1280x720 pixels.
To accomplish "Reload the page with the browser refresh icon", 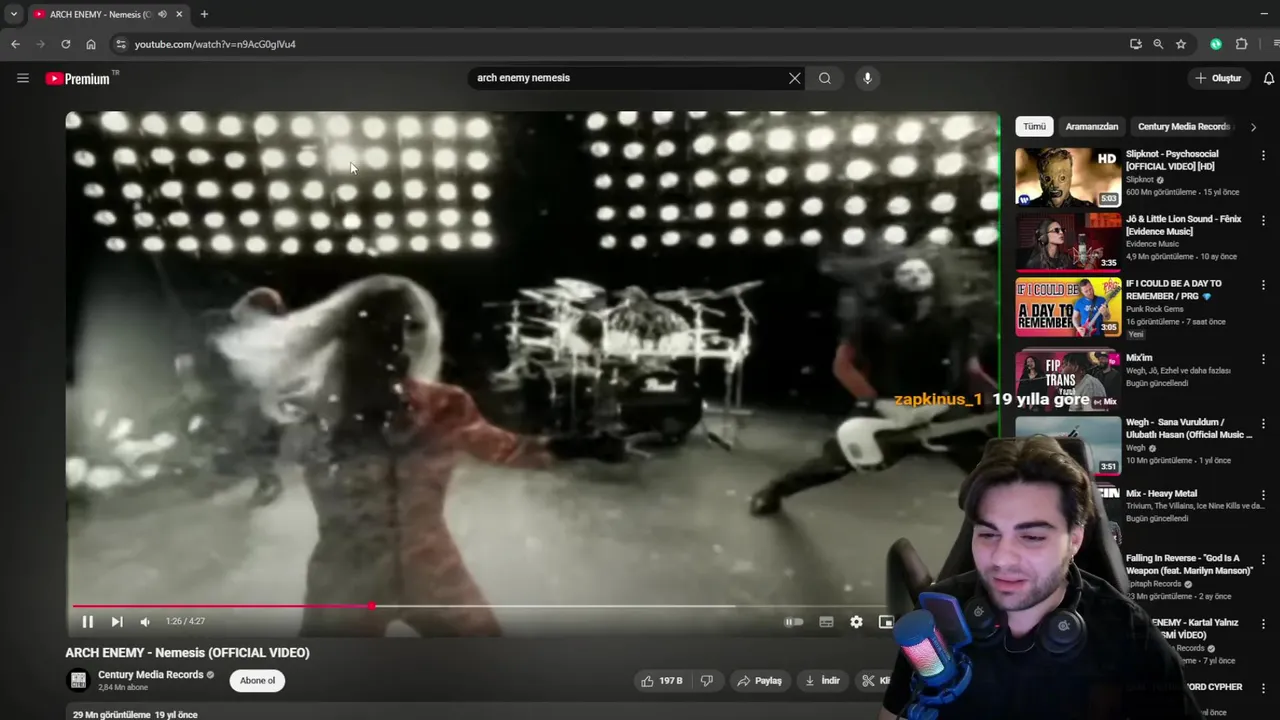I will point(66,44).
